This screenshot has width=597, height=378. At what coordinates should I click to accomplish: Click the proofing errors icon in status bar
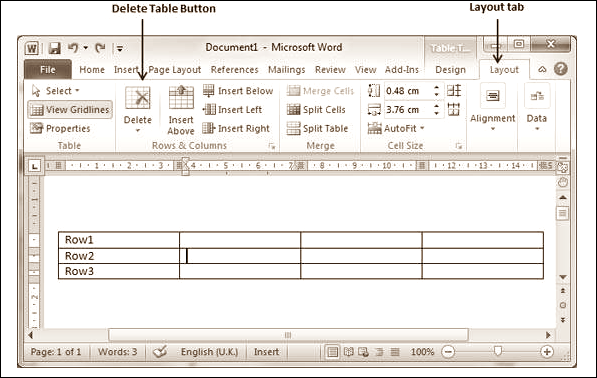160,352
